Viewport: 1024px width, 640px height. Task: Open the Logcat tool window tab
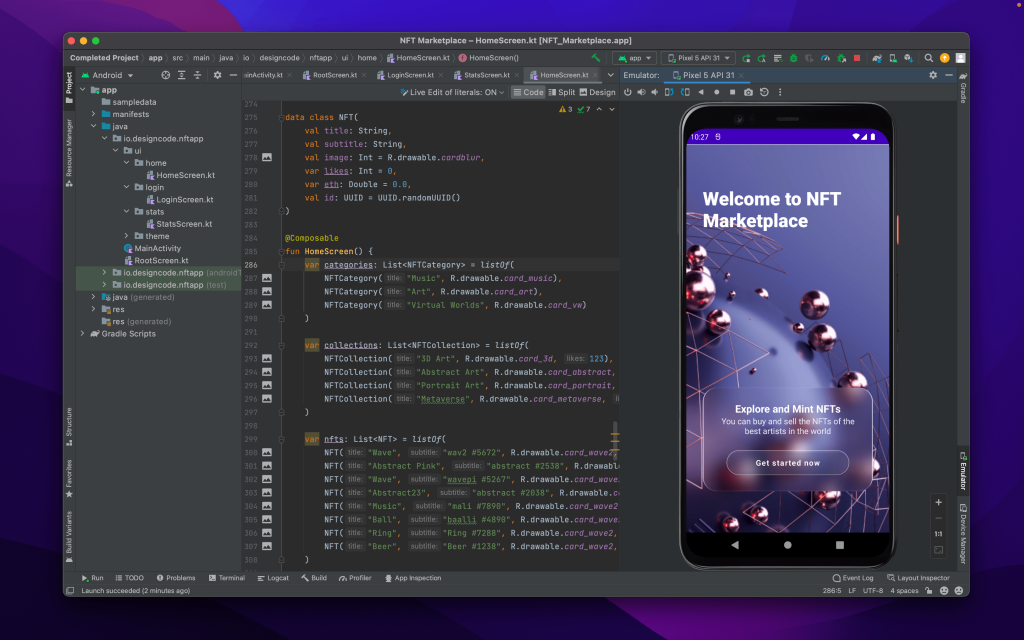click(x=271, y=578)
